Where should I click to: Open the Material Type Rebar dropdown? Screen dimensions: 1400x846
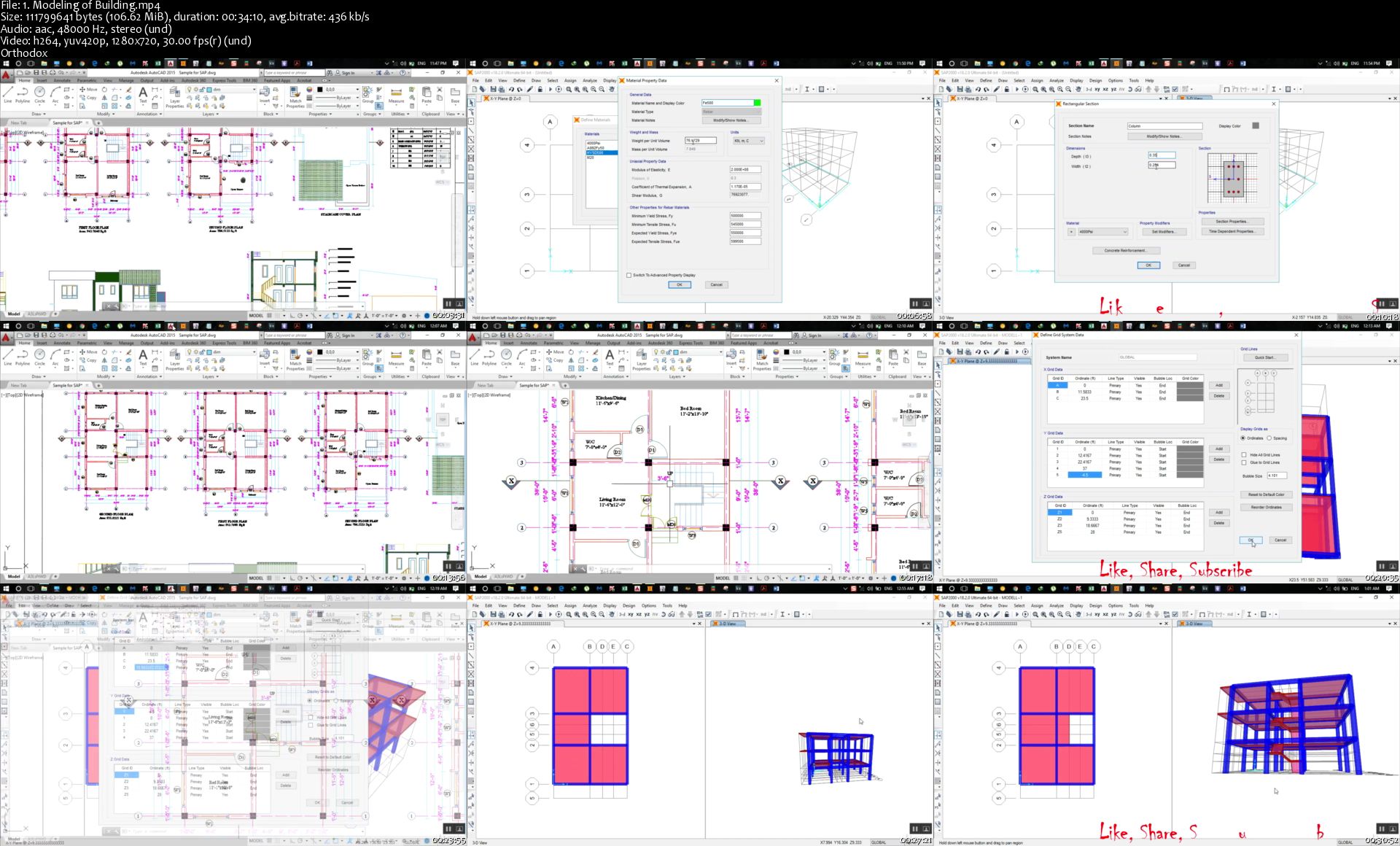732,112
